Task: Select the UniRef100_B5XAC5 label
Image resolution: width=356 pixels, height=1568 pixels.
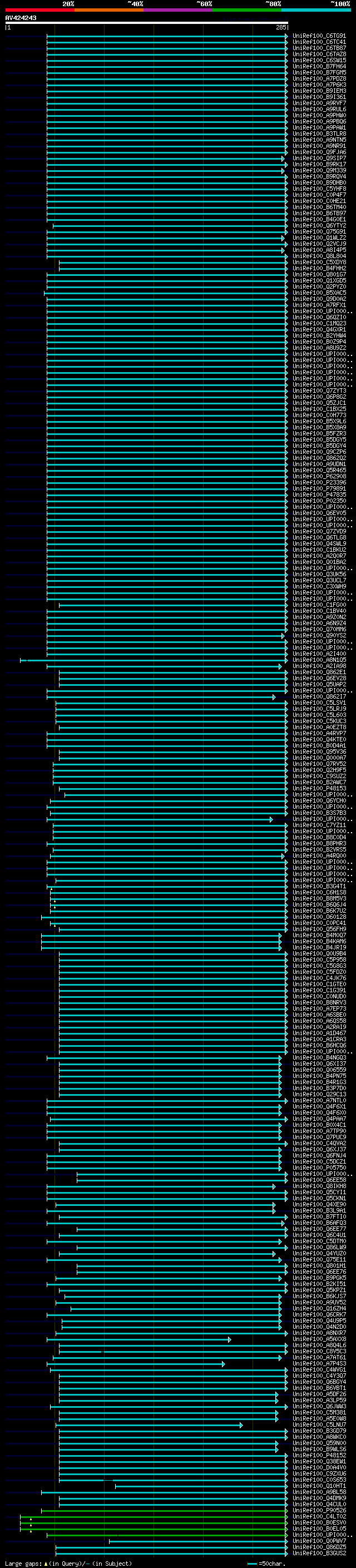Action: pyautogui.click(x=319, y=293)
